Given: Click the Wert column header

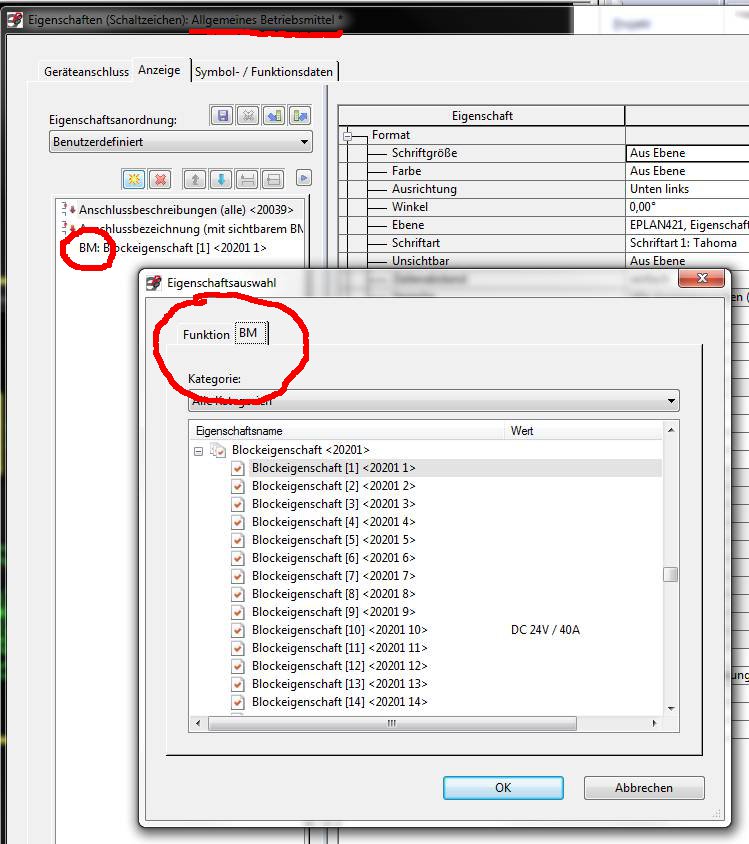Looking at the screenshot, I should (x=584, y=431).
